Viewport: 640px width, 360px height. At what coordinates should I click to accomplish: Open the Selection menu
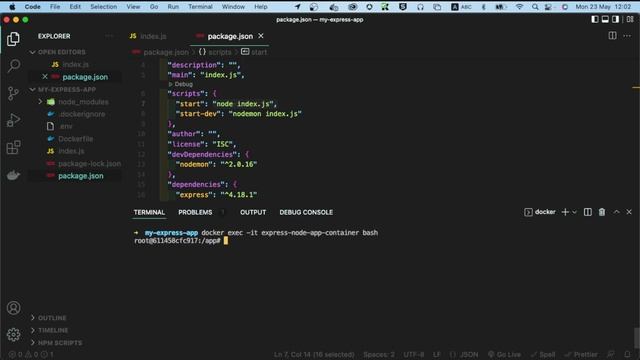tap(103, 7)
